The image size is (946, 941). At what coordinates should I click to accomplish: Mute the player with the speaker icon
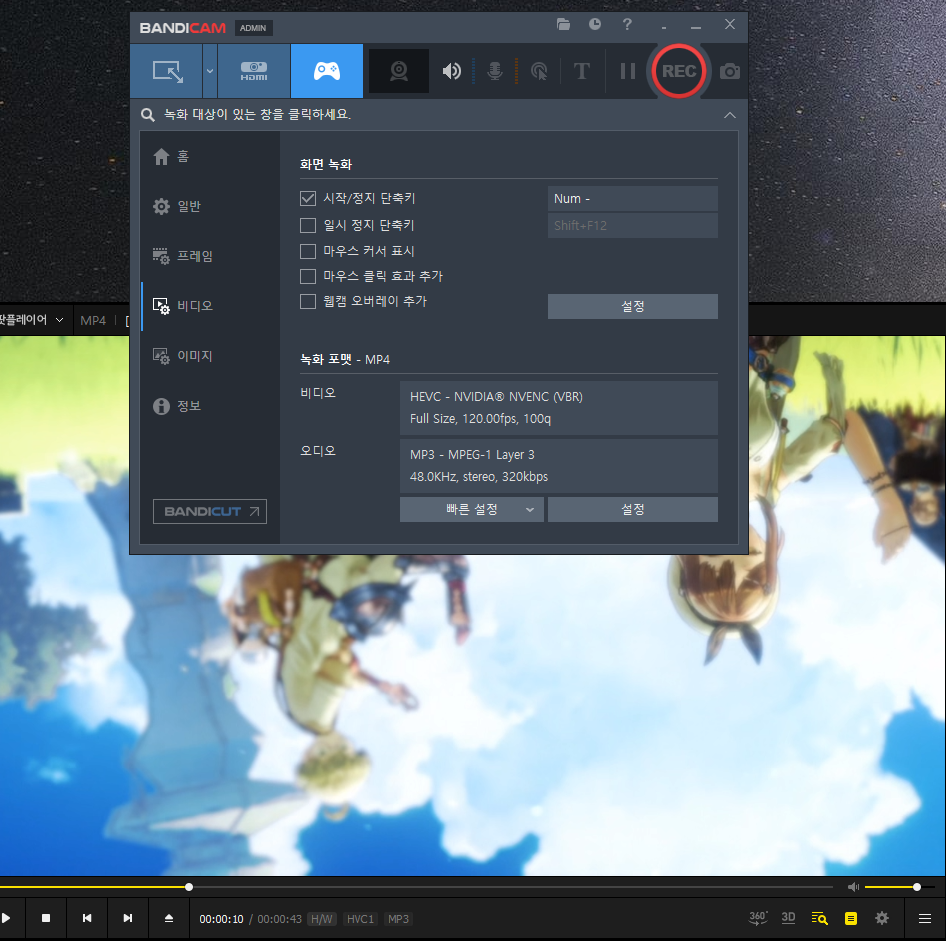tap(853, 887)
